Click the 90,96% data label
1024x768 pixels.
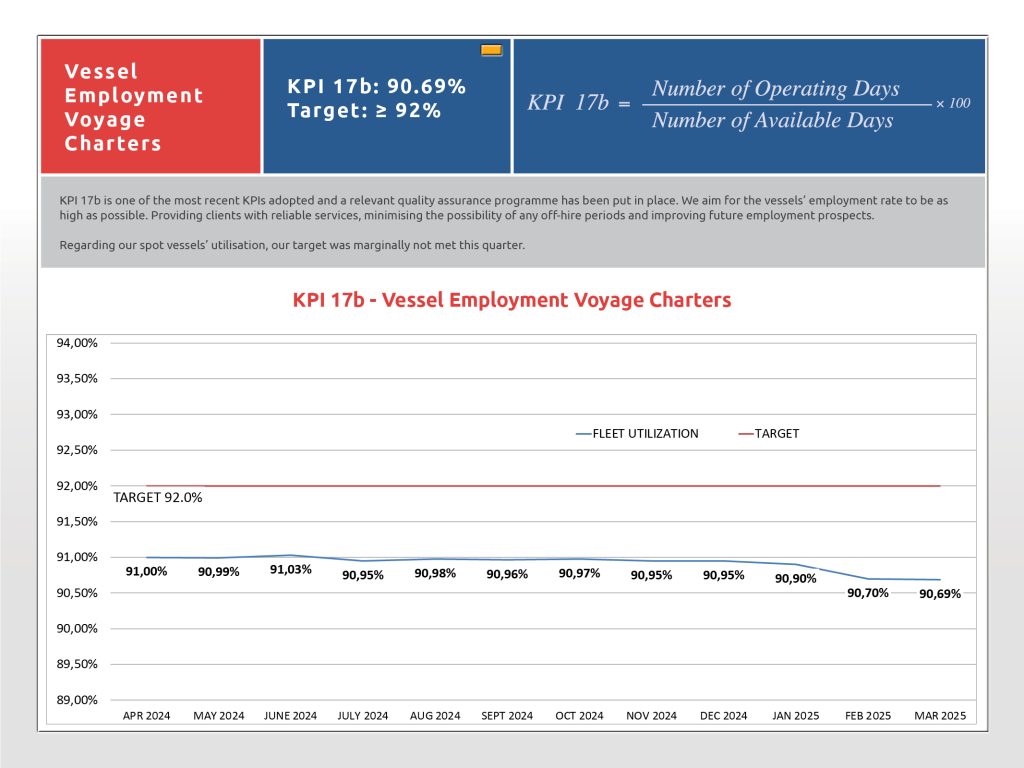pos(507,574)
